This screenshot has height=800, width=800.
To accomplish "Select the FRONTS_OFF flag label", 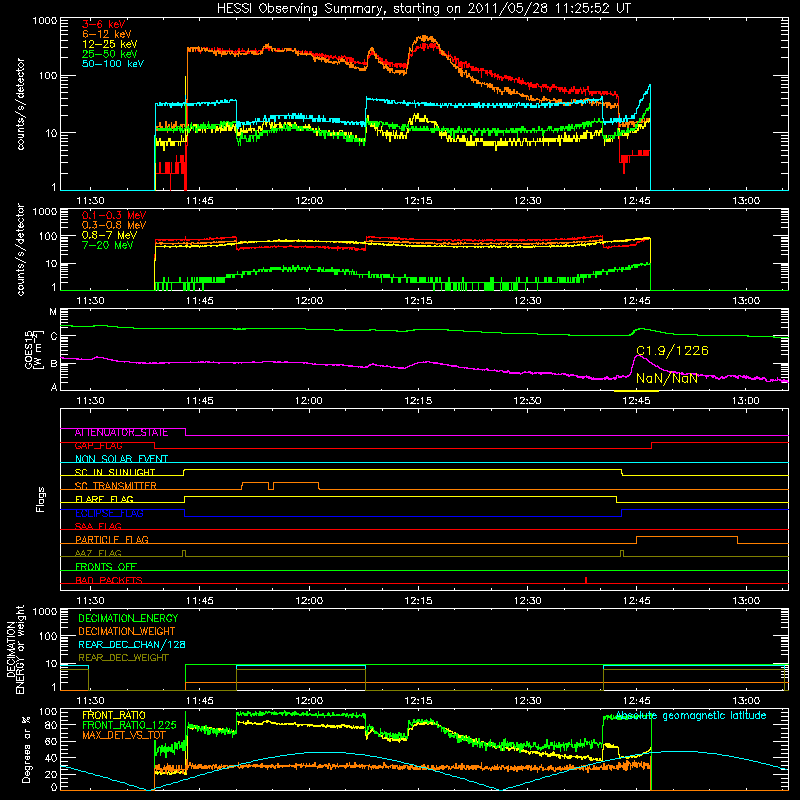I will pos(106,566).
